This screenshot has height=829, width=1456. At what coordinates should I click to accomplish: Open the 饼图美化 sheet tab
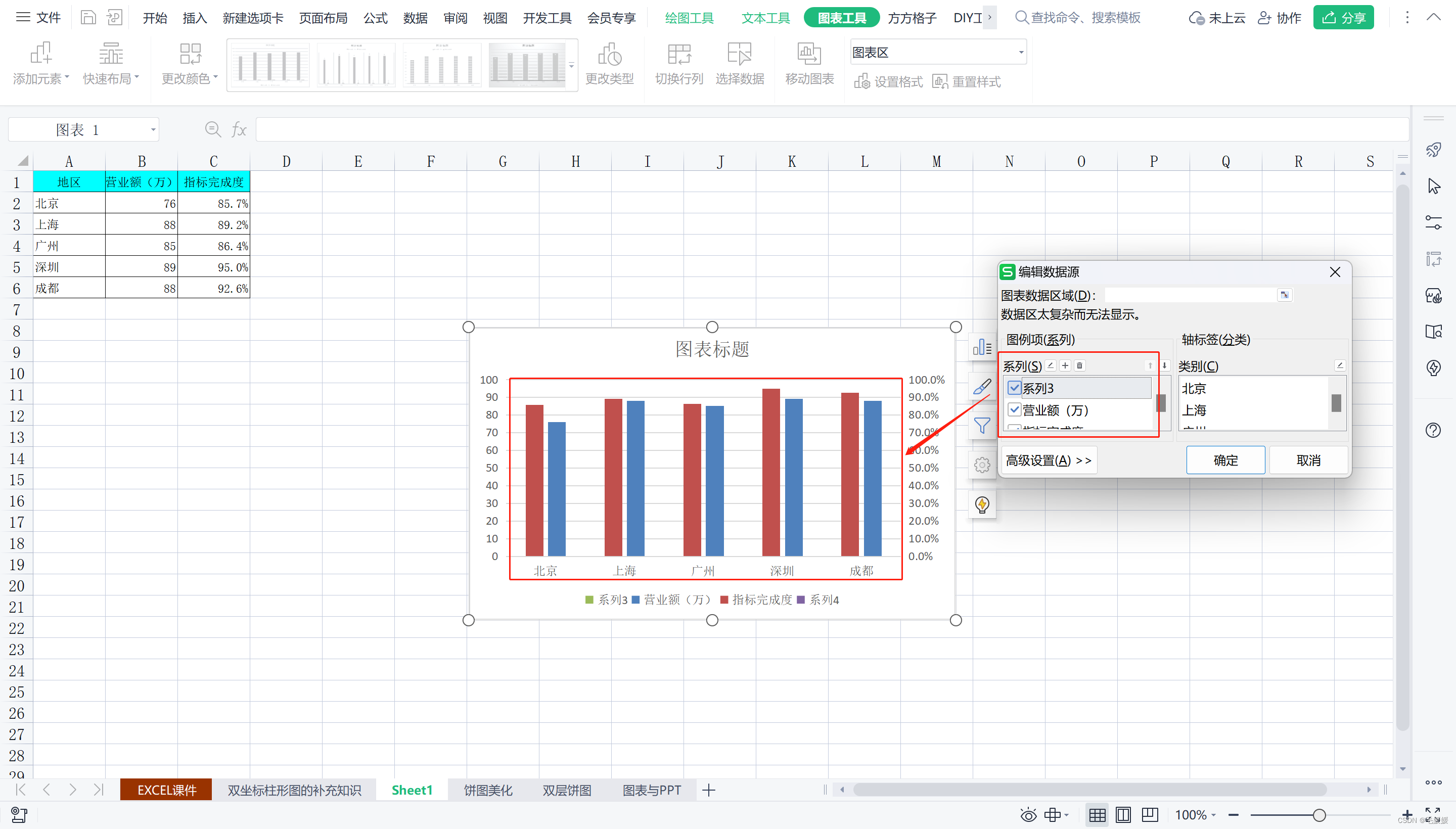tap(487, 790)
